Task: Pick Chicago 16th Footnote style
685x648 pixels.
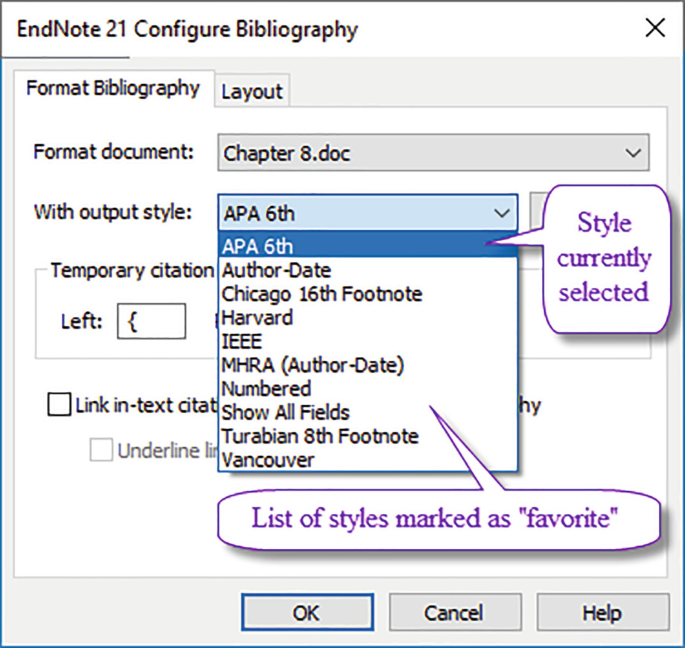Action: tap(322, 294)
